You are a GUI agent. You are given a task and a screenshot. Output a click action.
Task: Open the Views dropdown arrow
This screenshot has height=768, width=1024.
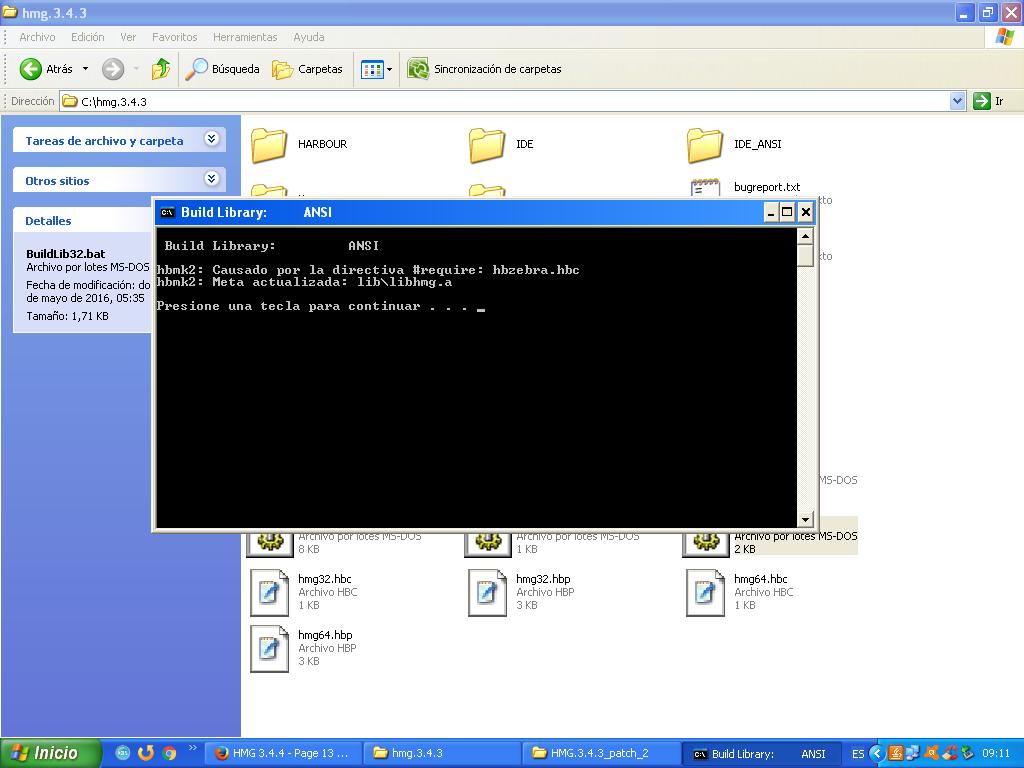(390, 69)
